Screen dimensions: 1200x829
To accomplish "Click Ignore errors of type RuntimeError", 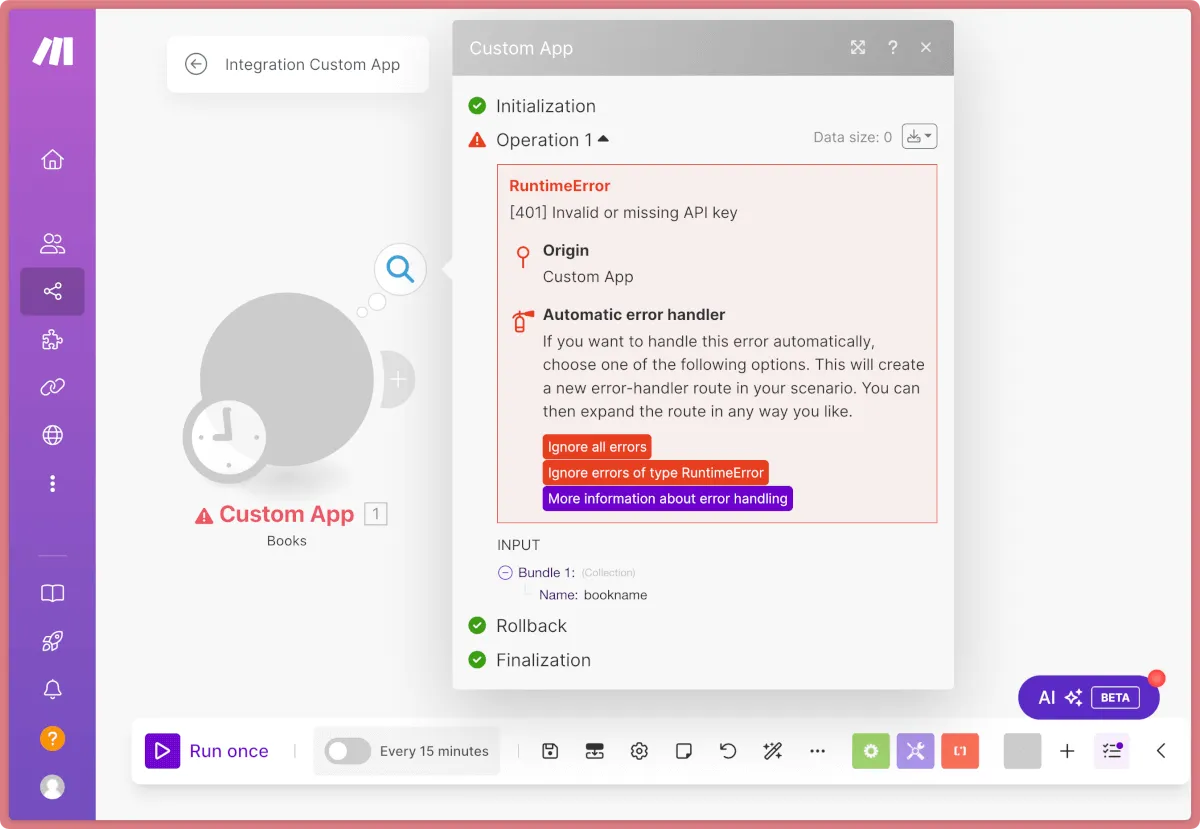I will click(x=655, y=473).
